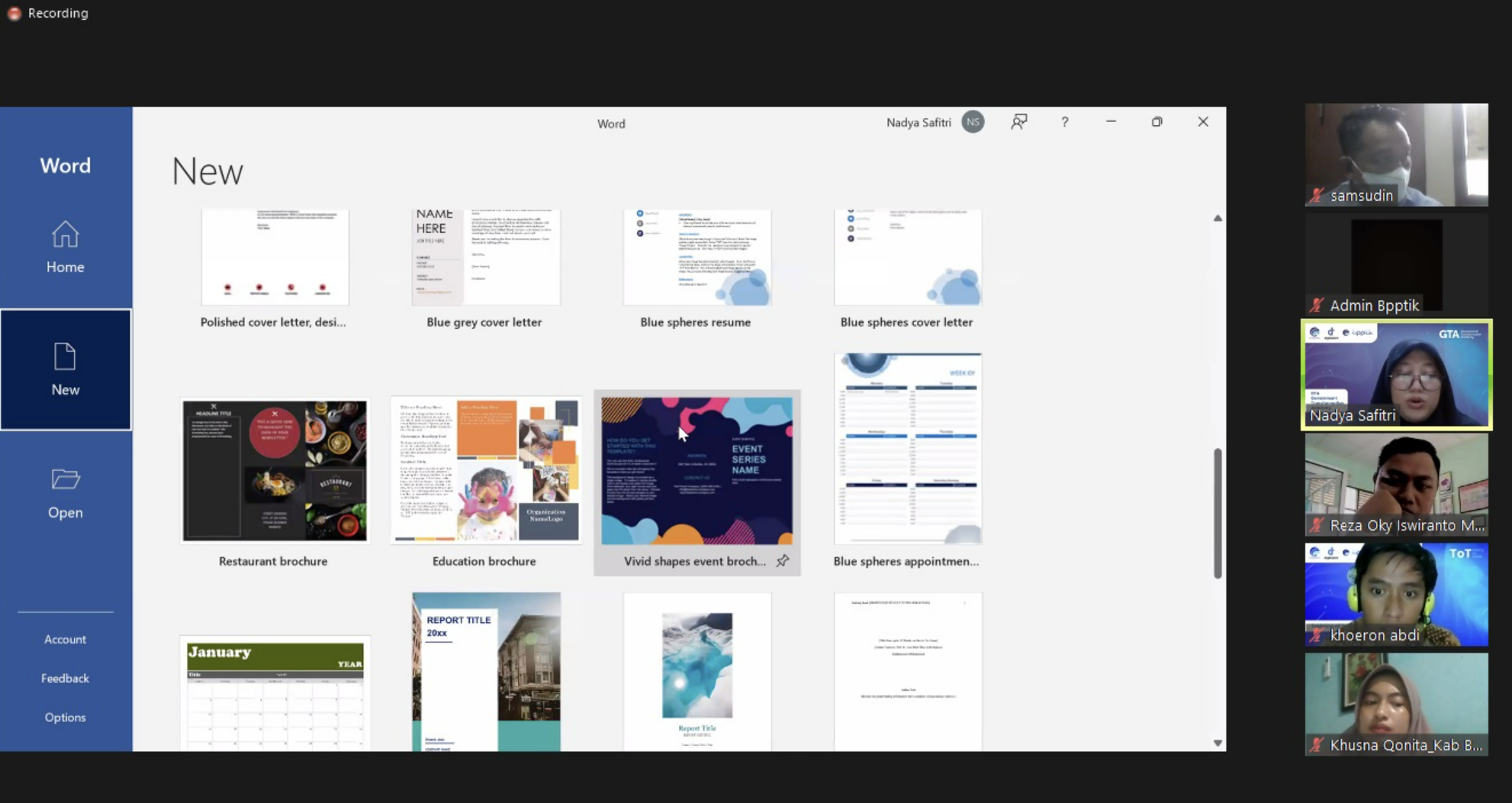Select samsudin's participant video tile

pos(1396,155)
